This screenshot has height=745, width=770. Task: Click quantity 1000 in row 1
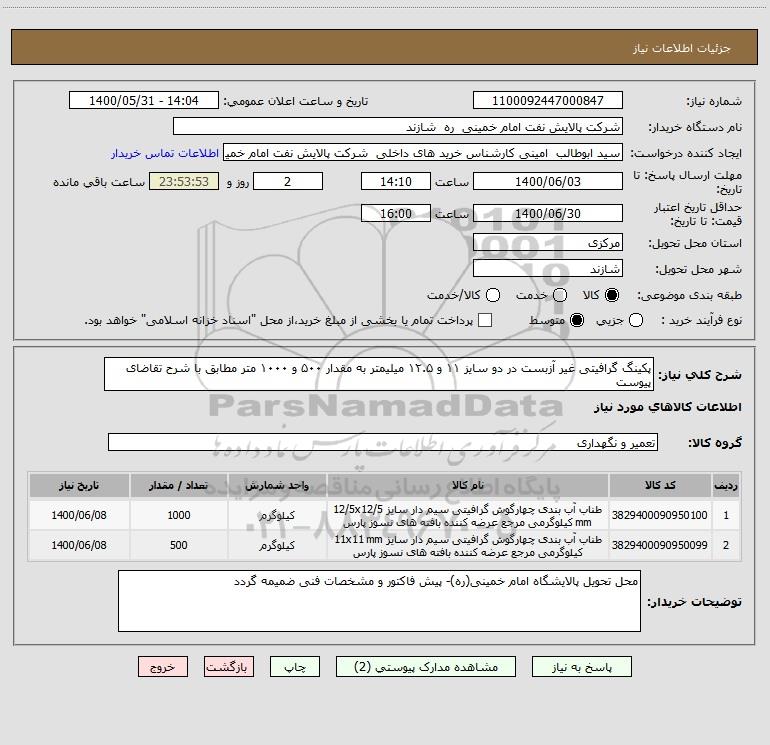[x=179, y=515]
